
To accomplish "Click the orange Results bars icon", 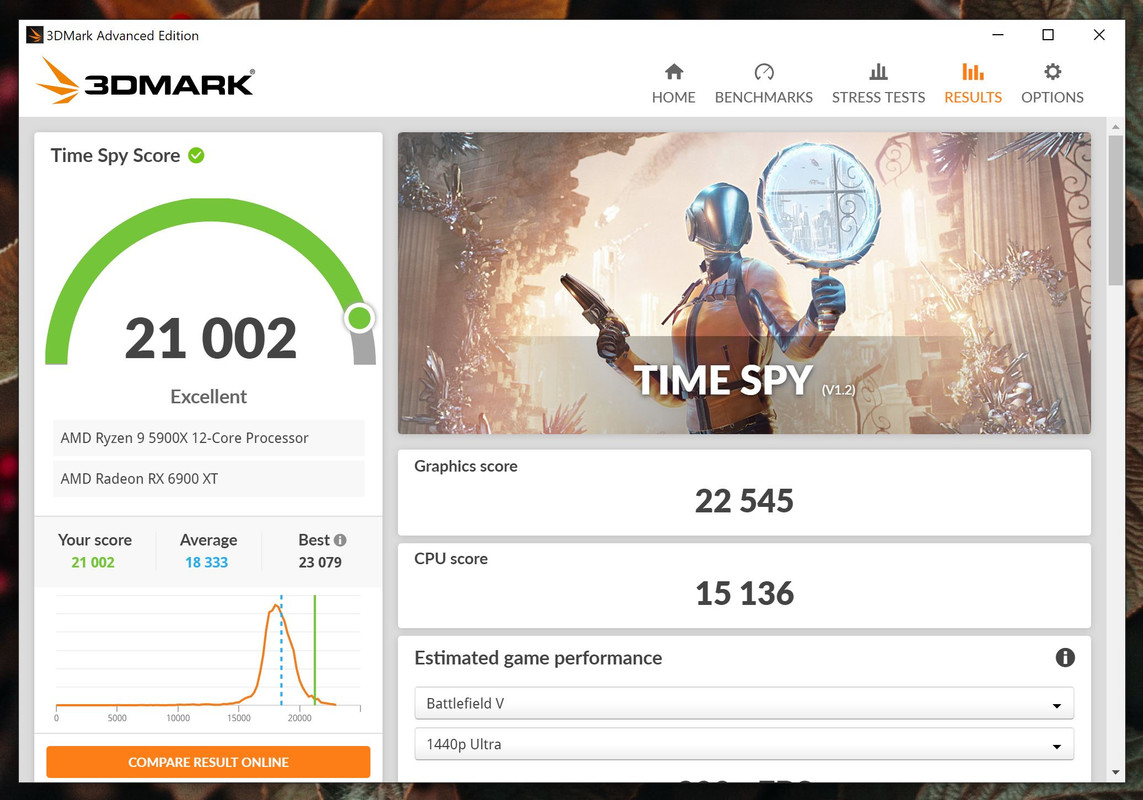I will point(972,71).
